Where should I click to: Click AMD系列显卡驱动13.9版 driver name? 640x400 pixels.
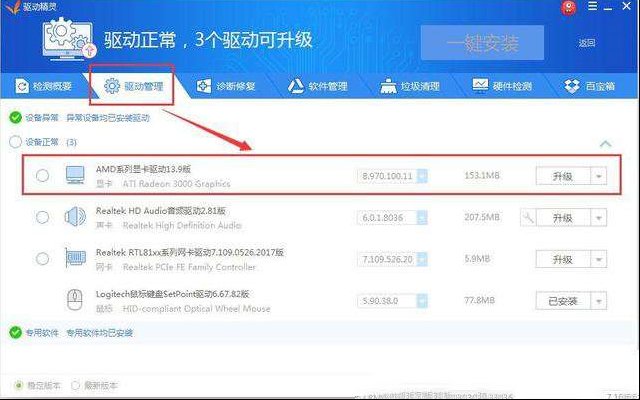143,169
